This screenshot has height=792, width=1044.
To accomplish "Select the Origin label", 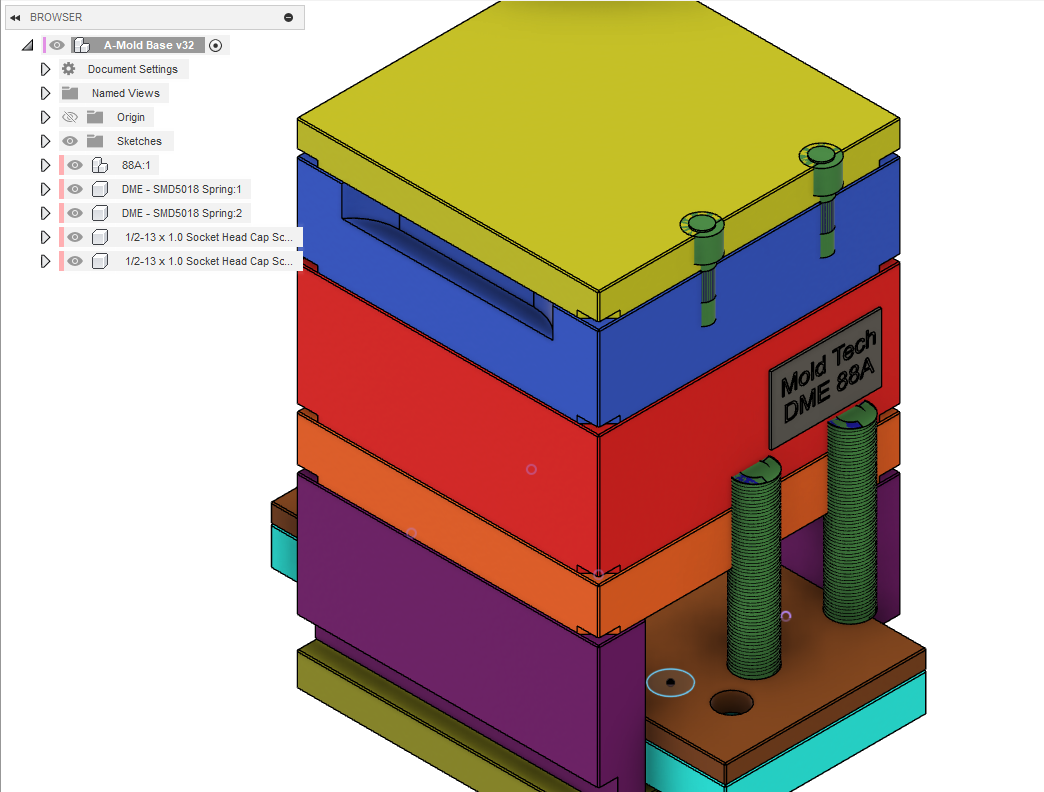I will (130, 117).
